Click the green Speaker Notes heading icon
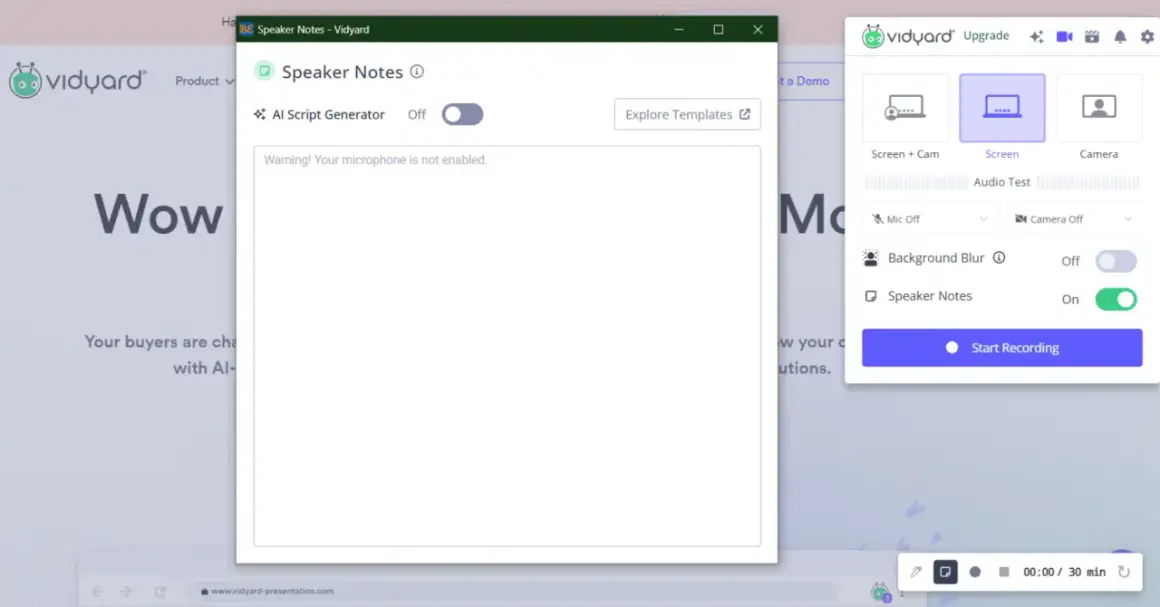The height and width of the screenshot is (607, 1160). [x=264, y=71]
